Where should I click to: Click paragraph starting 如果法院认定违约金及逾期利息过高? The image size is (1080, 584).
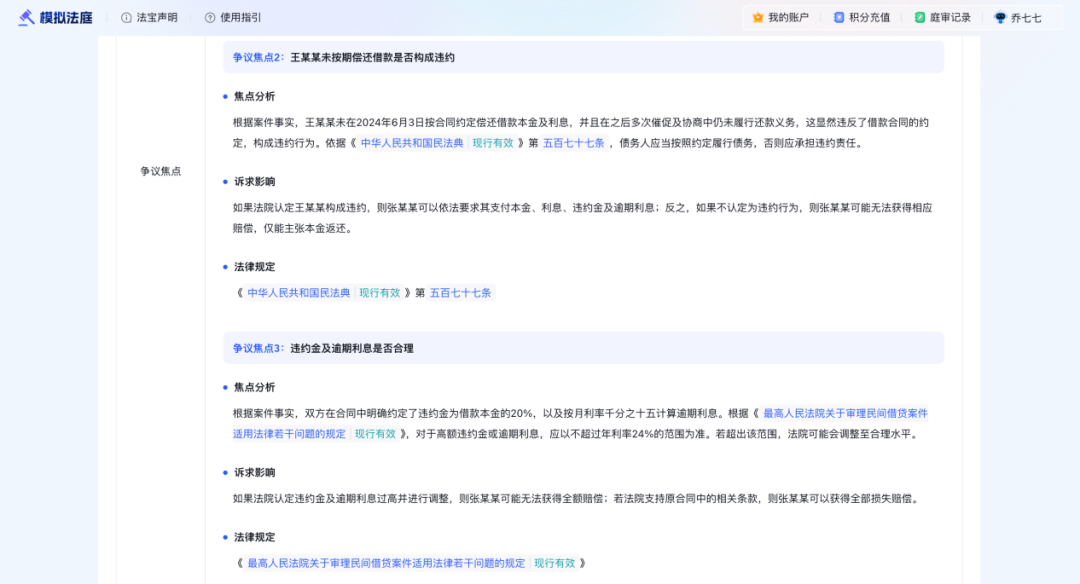(x=577, y=499)
